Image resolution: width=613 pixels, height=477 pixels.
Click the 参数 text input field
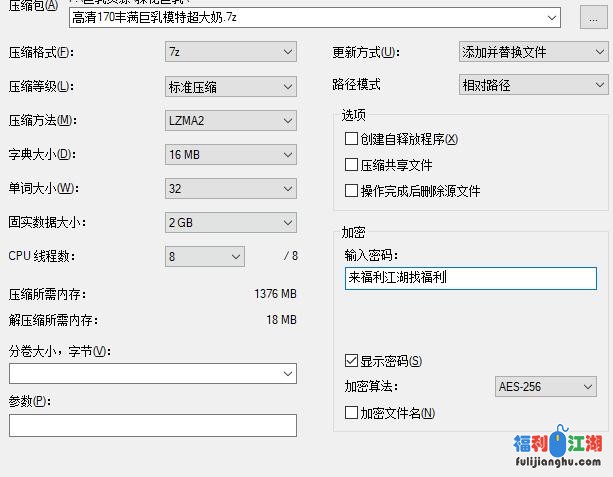coord(153,425)
